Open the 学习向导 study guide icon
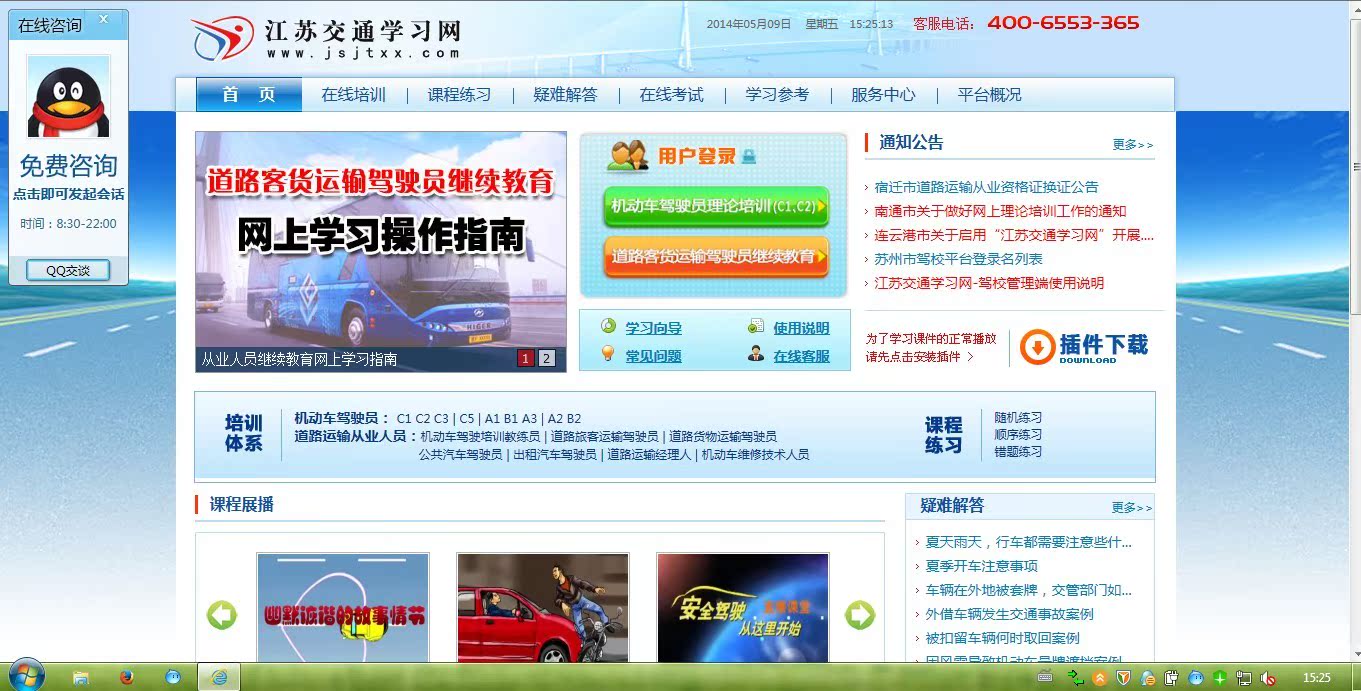The width and height of the screenshot is (1361, 691). pyautogui.click(x=606, y=327)
